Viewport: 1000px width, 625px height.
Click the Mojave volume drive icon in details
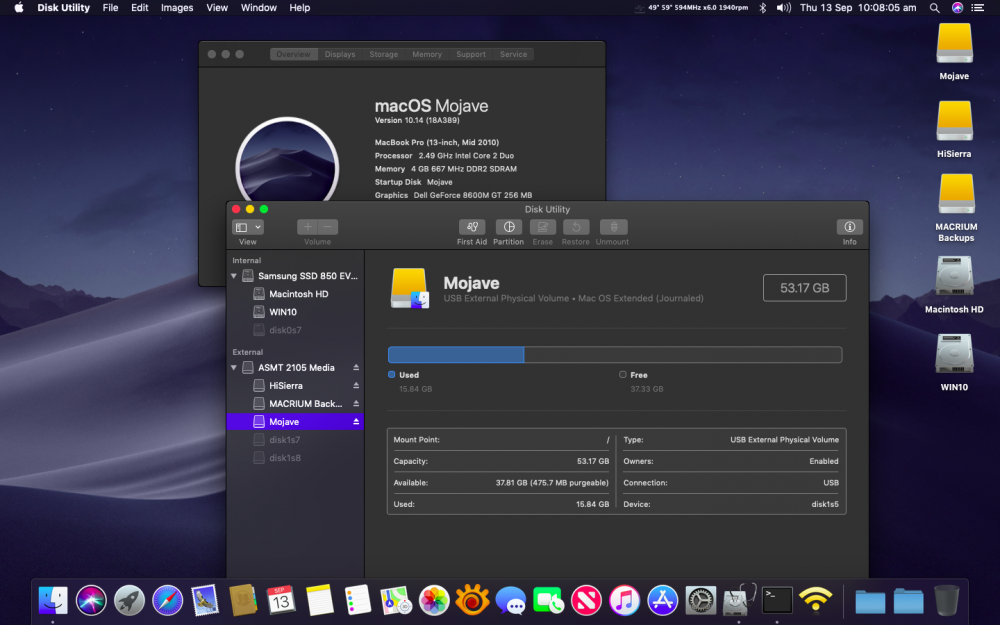tap(409, 288)
